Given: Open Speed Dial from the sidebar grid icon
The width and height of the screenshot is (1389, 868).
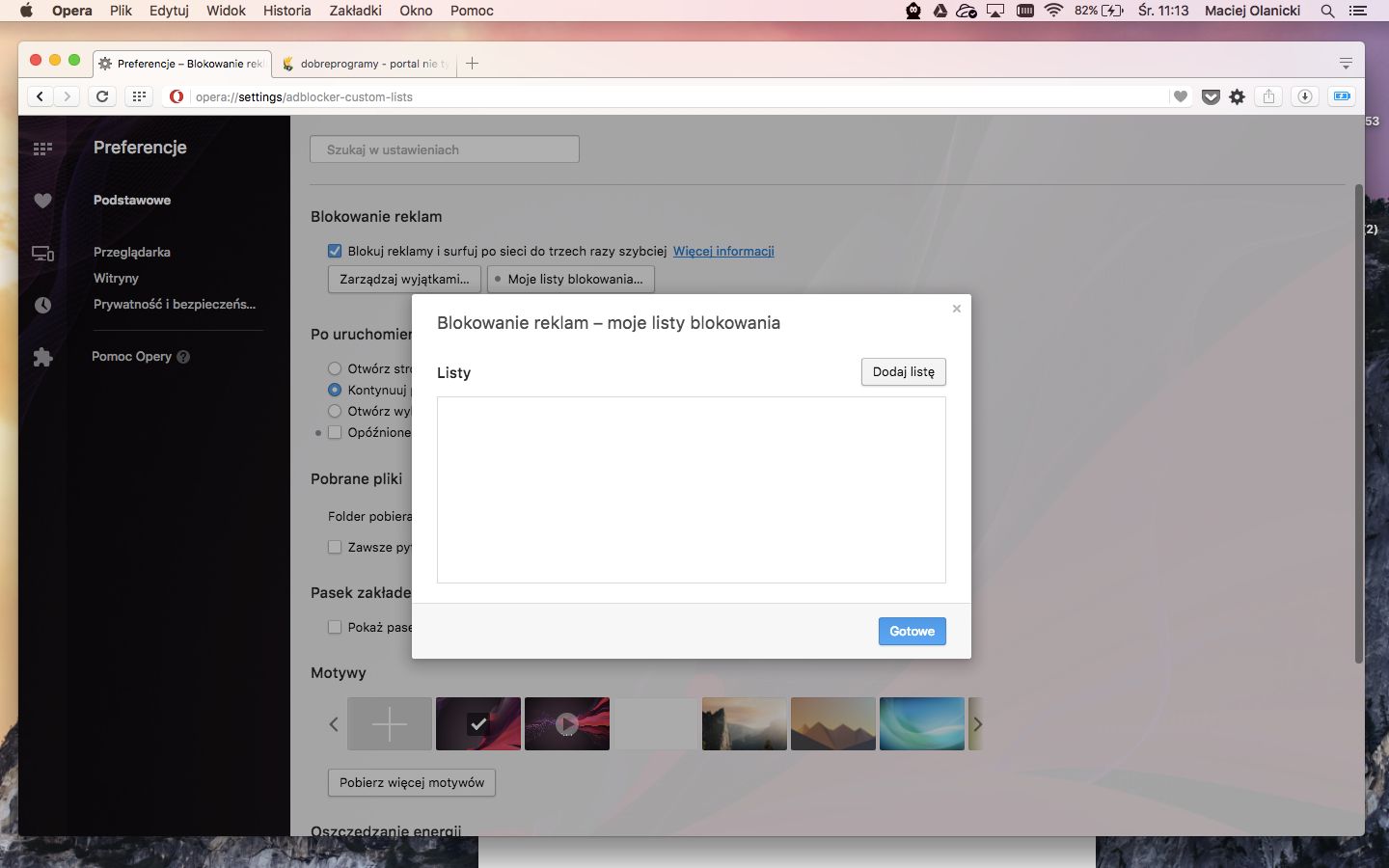Looking at the screenshot, I should (42, 149).
